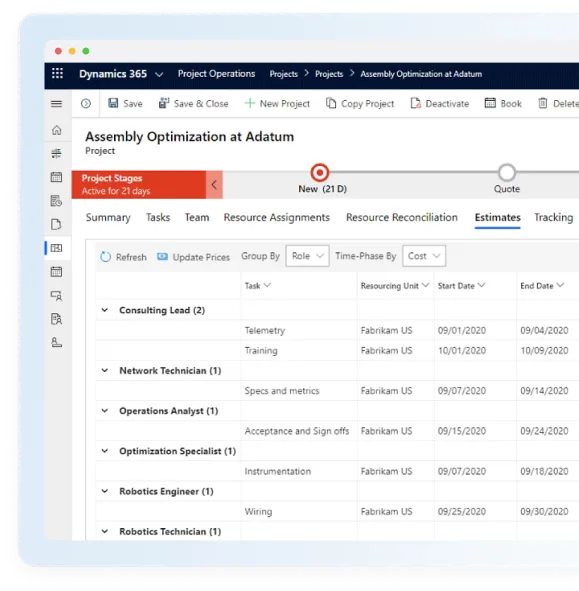Click Copy Project button

360,103
